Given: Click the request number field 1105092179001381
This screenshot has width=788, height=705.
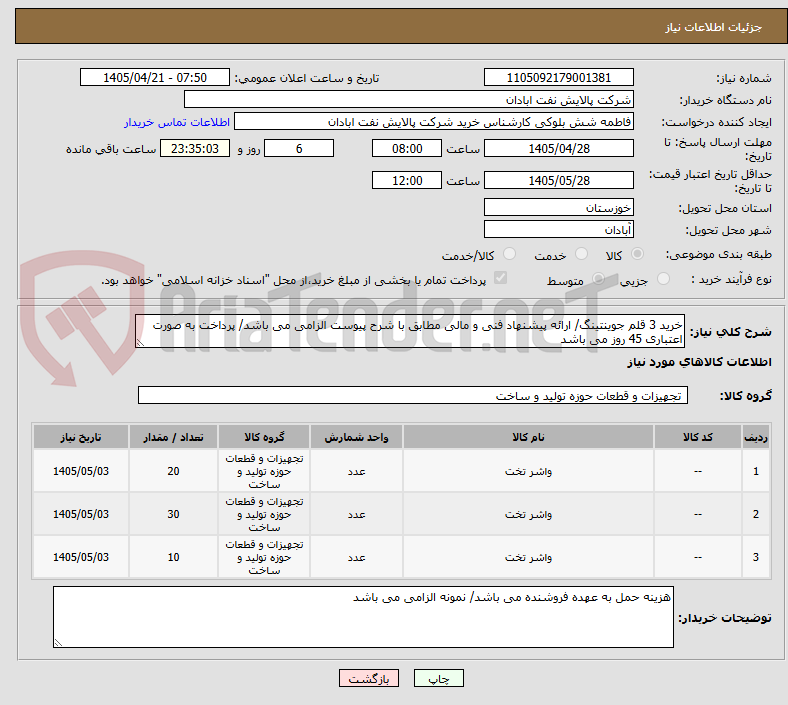Looking at the screenshot, I should (558, 77).
